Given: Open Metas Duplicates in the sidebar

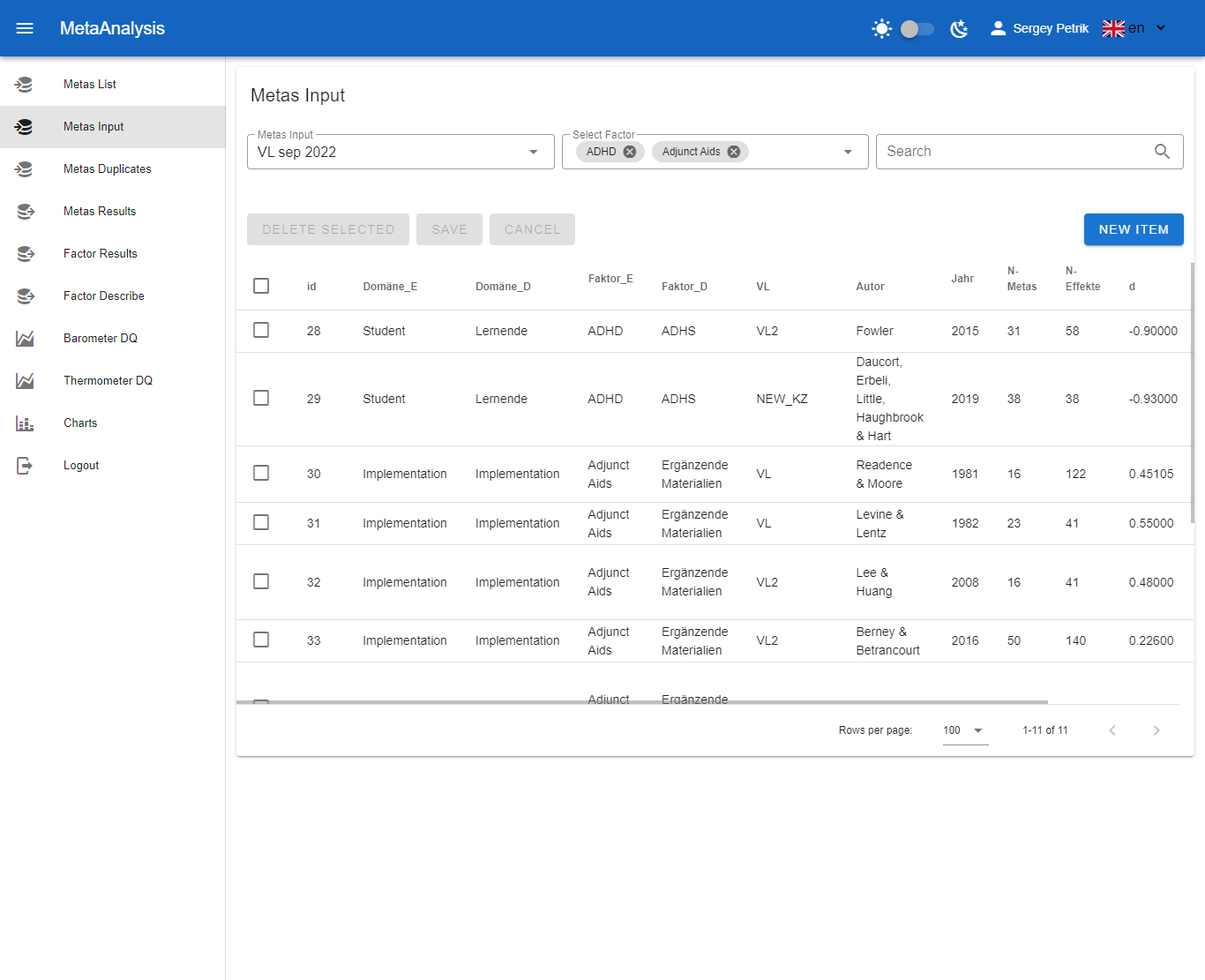Looking at the screenshot, I should click(x=113, y=169).
